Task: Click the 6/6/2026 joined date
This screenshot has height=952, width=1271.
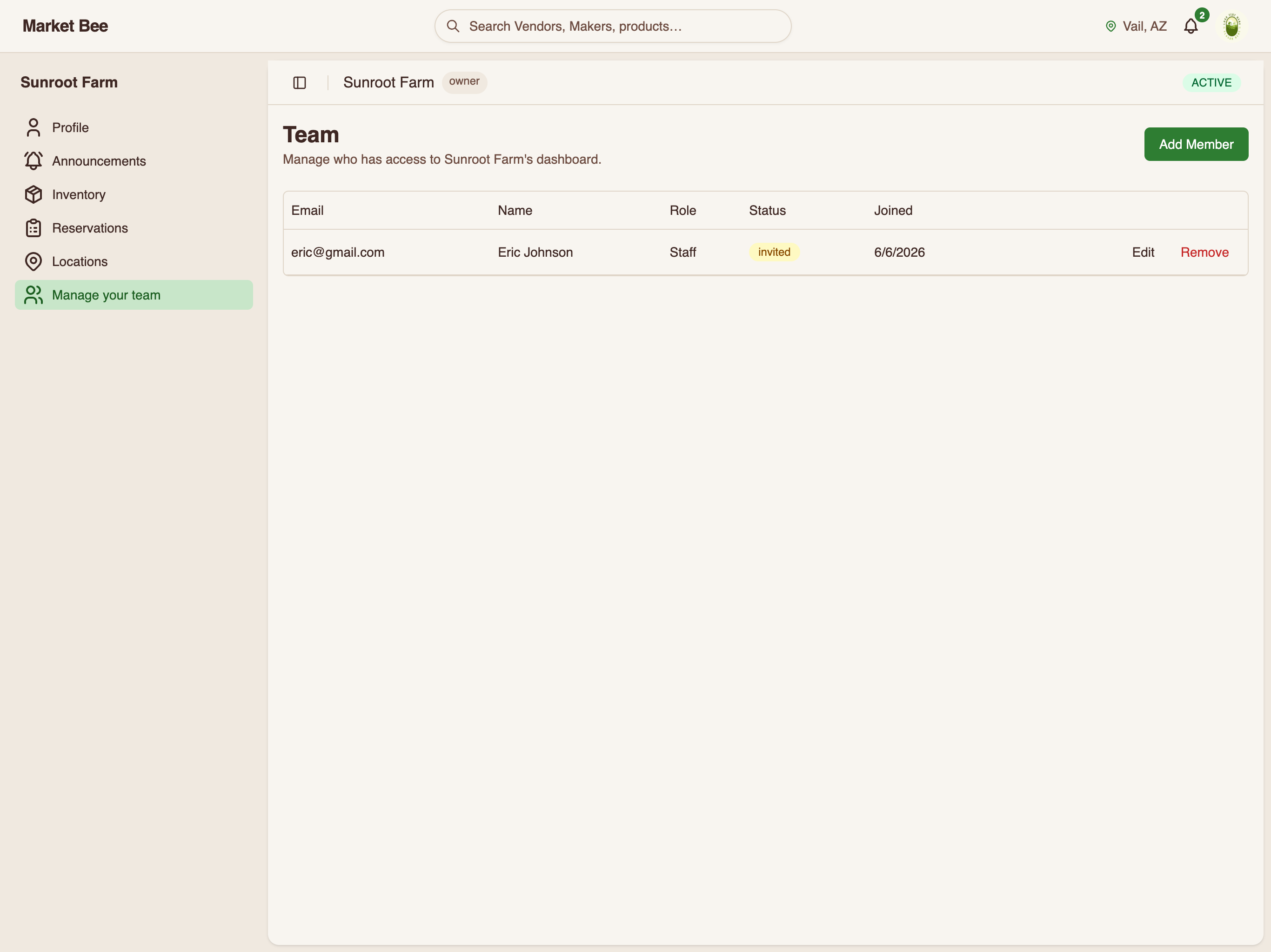Action: pos(899,252)
